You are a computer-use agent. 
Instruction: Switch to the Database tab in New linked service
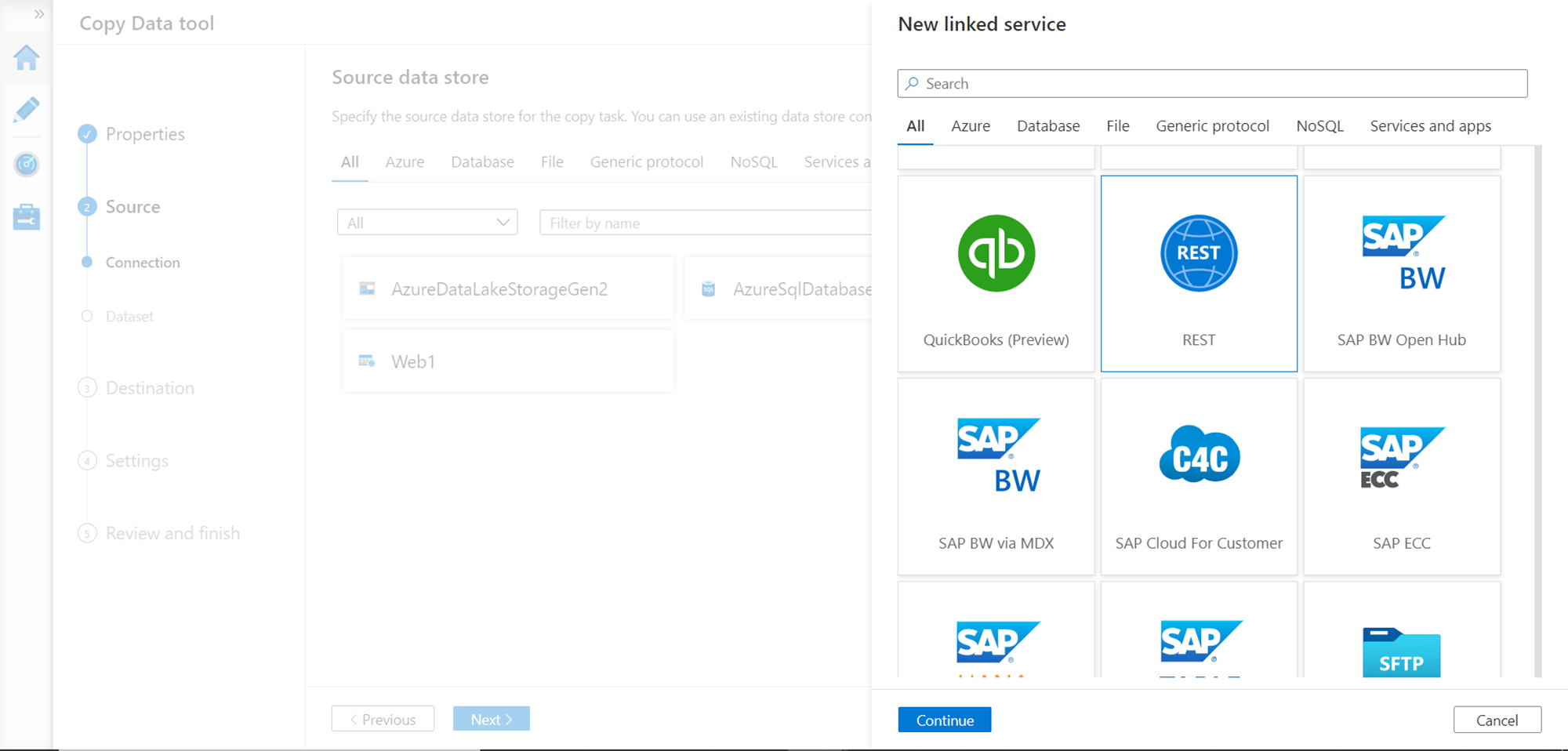1048,126
